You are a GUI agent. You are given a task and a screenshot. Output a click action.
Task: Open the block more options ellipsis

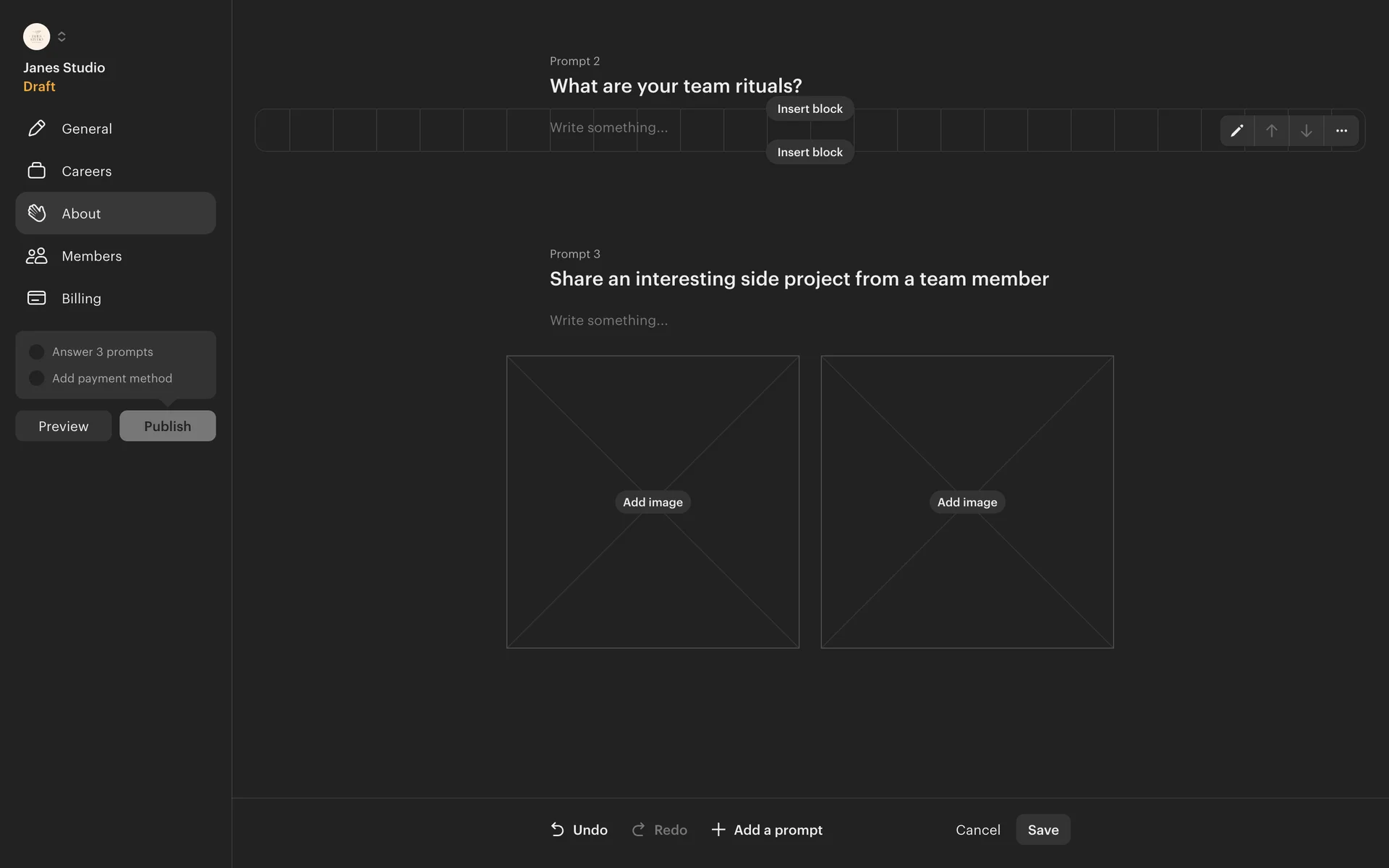point(1341,131)
